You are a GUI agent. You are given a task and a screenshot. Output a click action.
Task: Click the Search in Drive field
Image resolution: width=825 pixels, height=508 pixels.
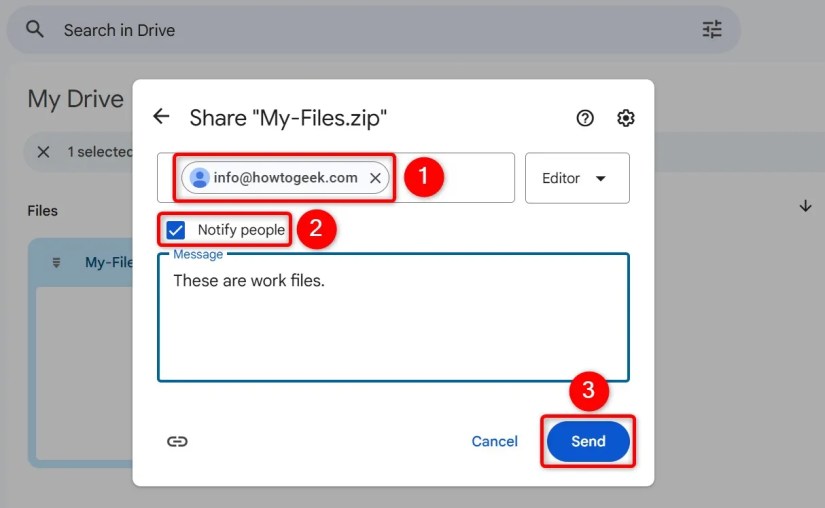pyautogui.click(x=374, y=30)
